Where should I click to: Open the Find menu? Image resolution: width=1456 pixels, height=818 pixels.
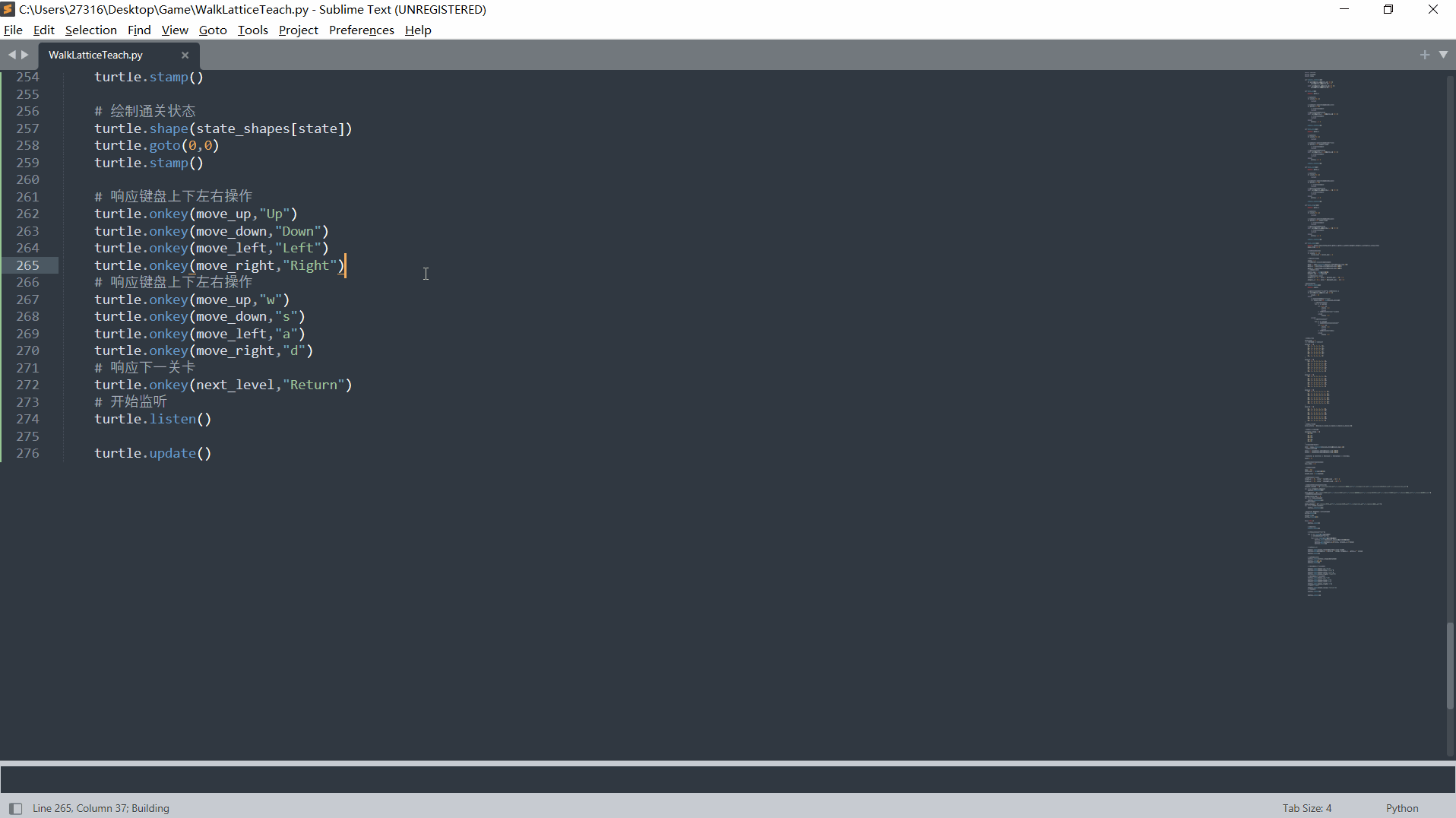pyautogui.click(x=139, y=30)
